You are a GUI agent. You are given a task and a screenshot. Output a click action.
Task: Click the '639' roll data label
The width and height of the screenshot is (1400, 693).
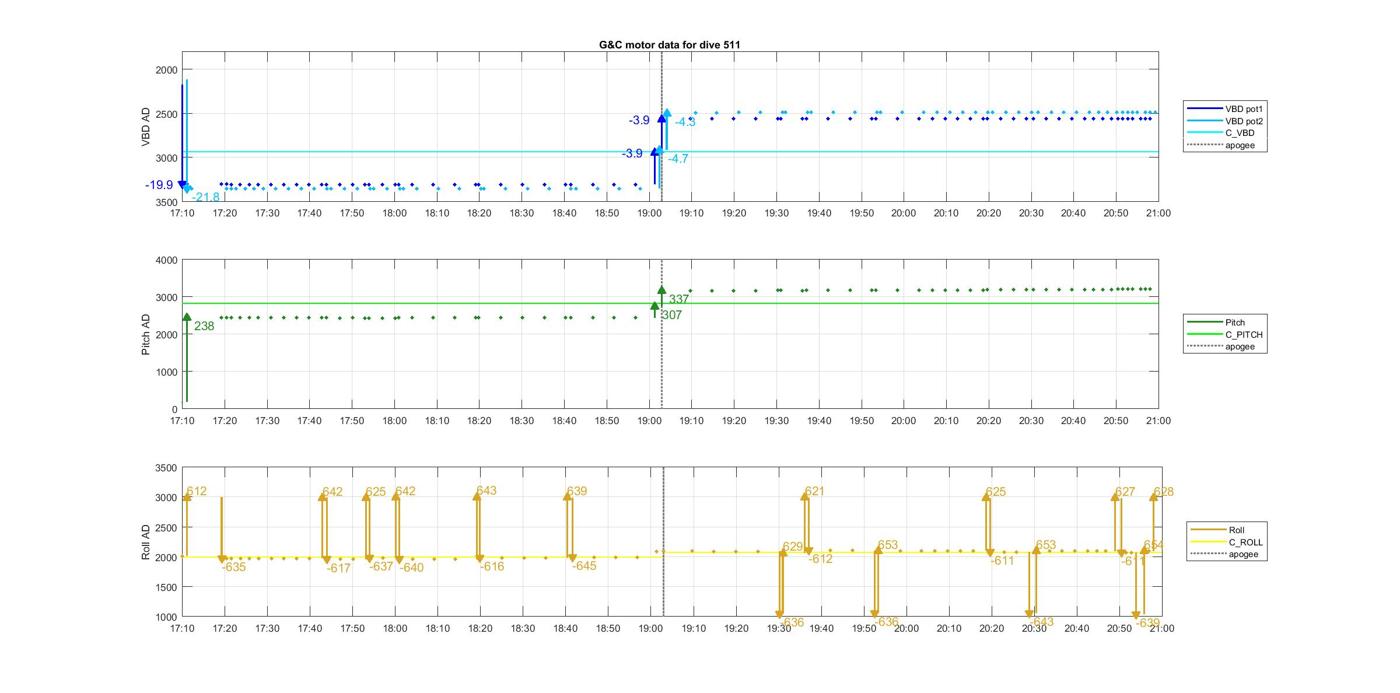tap(577, 491)
